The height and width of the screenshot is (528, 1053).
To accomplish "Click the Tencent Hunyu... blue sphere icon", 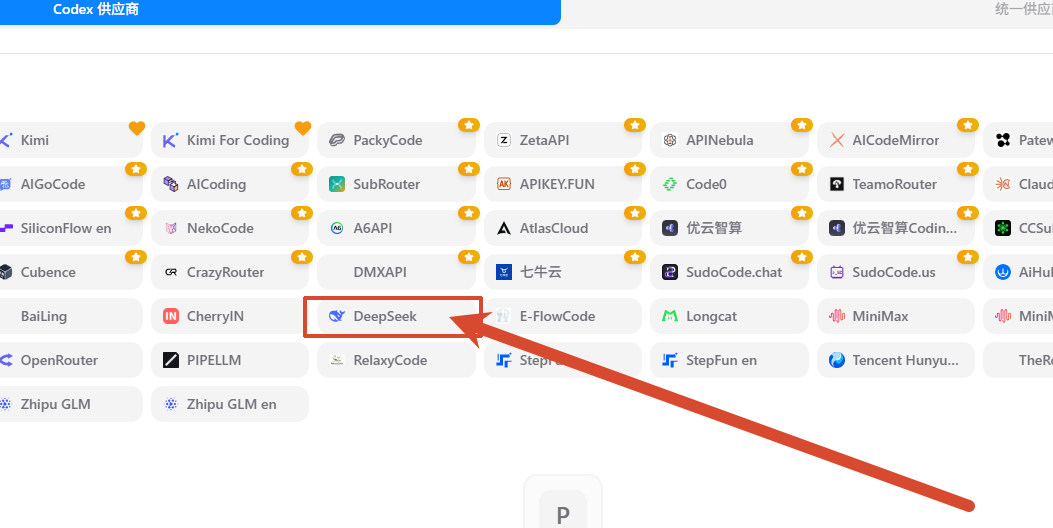I will click(837, 360).
